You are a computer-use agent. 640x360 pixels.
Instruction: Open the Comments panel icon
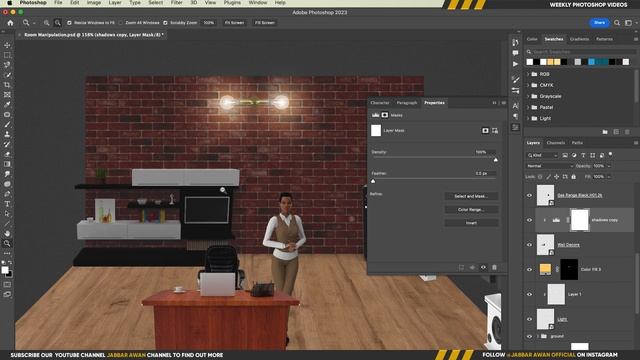pos(516,53)
